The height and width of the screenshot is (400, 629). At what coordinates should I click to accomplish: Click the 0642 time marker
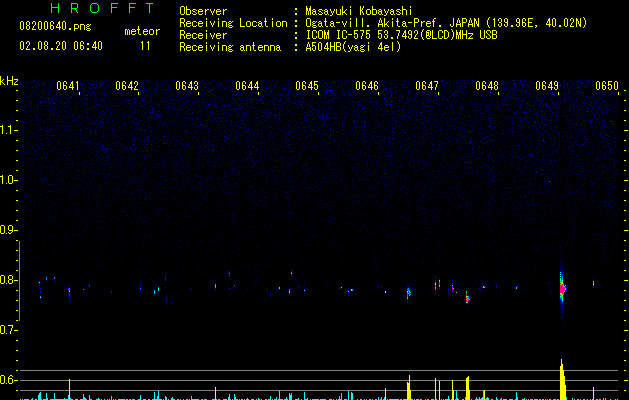click(x=127, y=86)
